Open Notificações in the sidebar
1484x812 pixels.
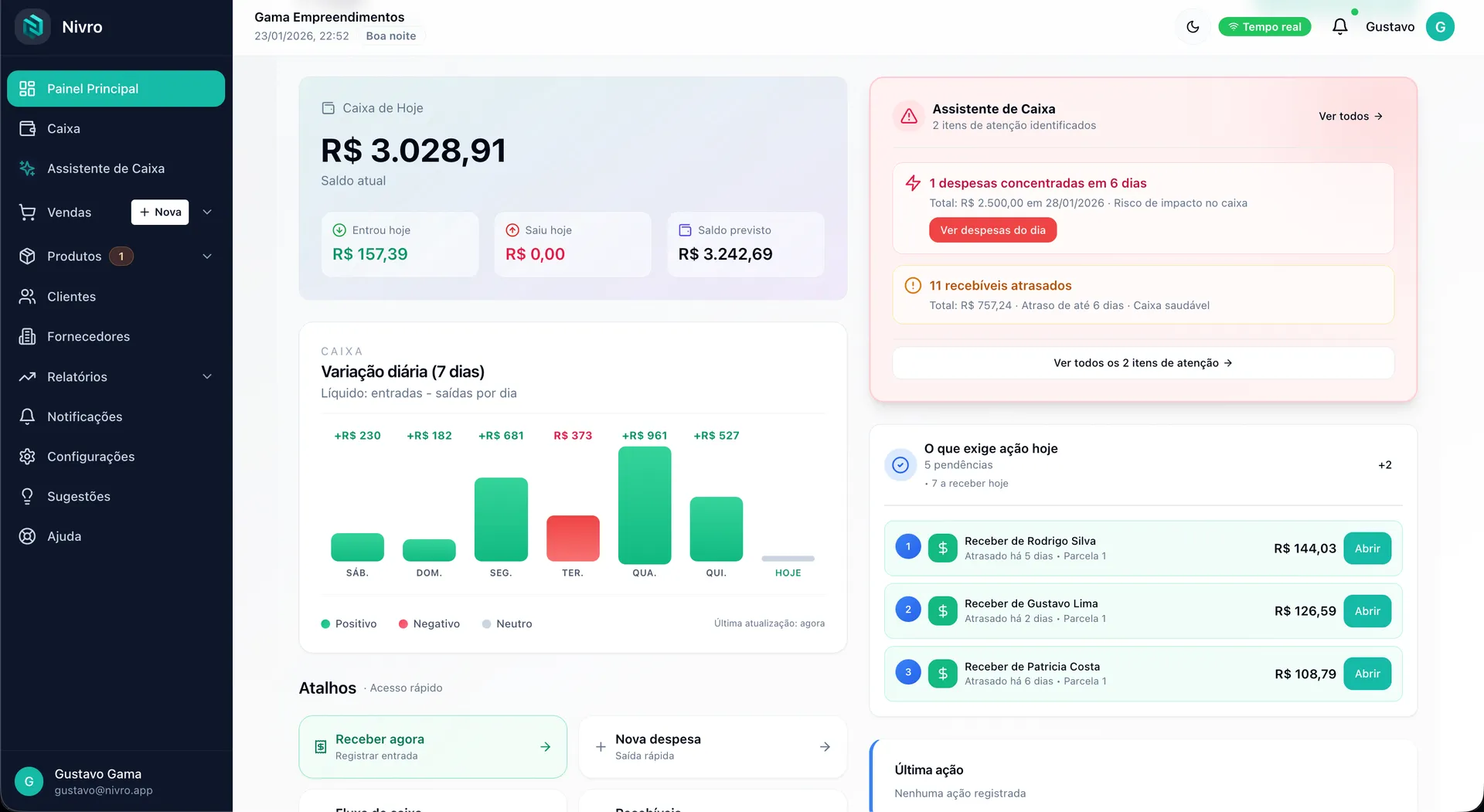point(116,416)
